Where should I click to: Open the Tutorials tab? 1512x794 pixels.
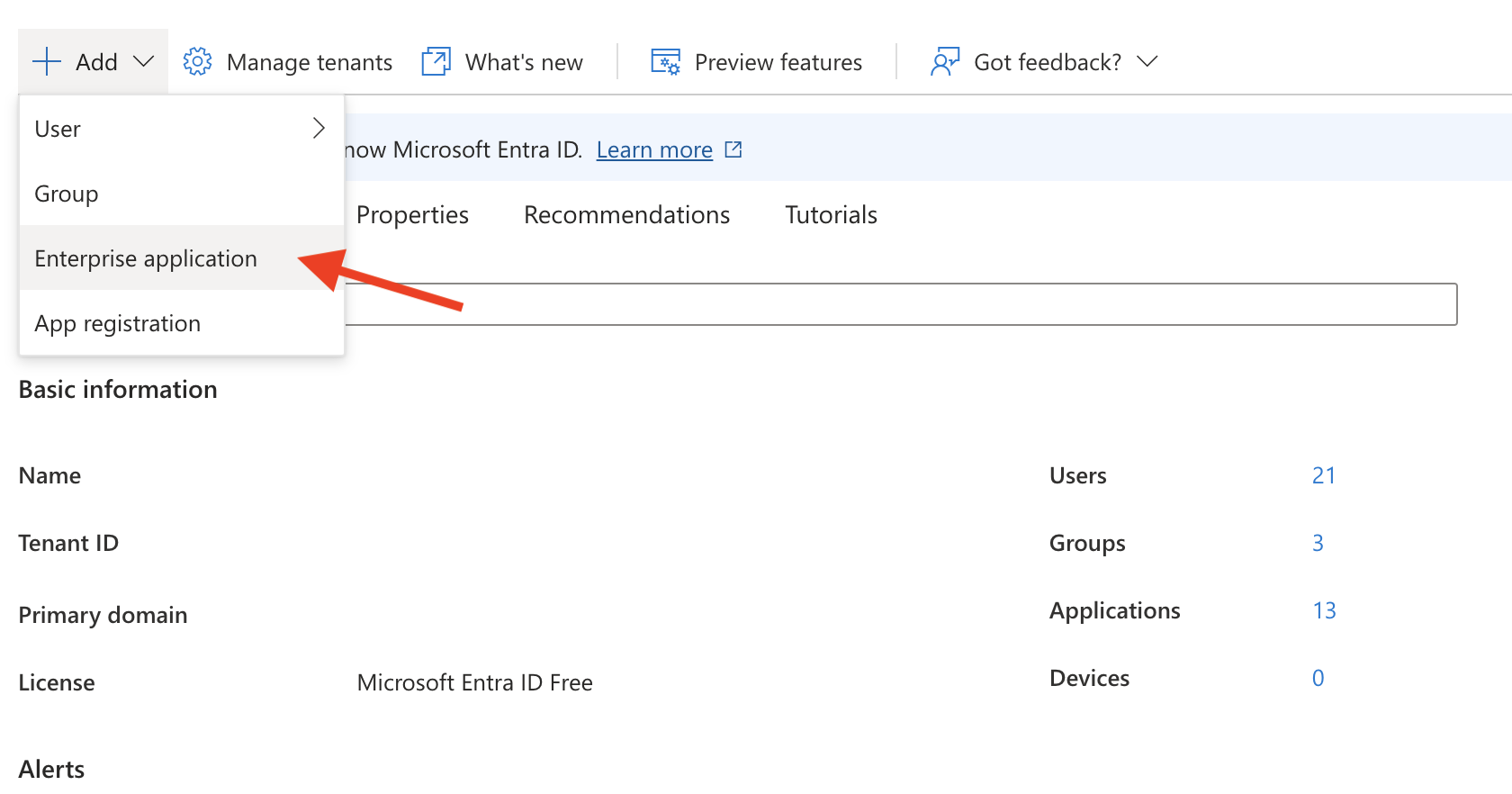(x=831, y=215)
